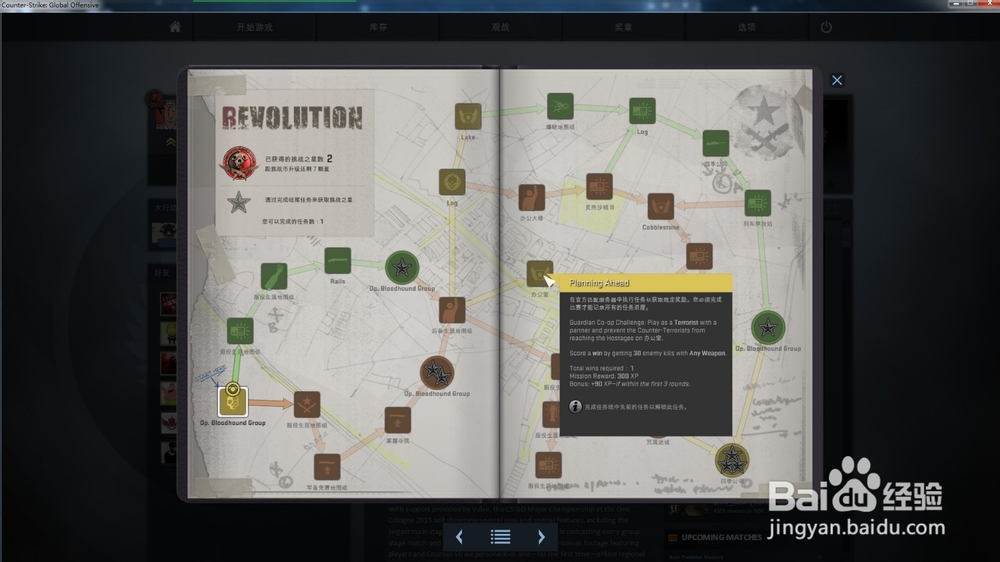The height and width of the screenshot is (562, 1000).
Task: Open the 观战 watch menu
Action: (500, 27)
